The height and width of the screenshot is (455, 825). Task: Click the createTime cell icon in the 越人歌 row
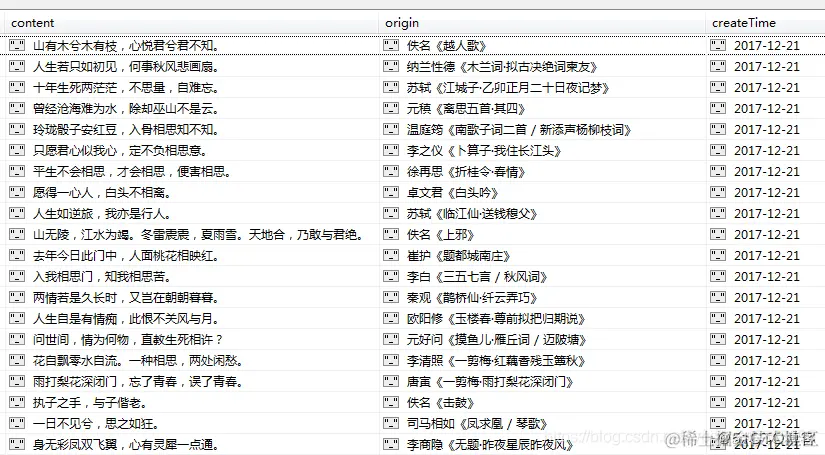pos(718,45)
